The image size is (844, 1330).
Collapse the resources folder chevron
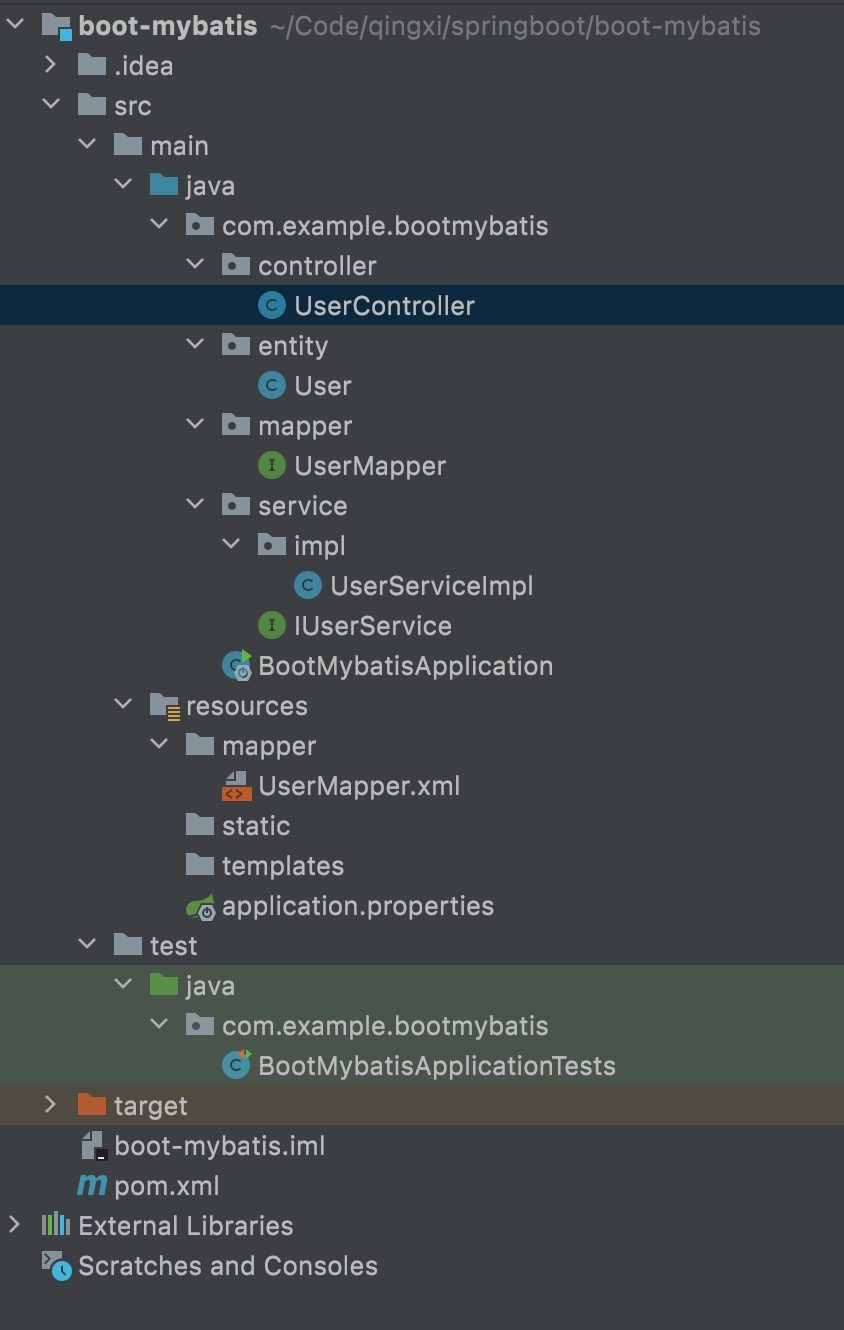[x=123, y=706]
